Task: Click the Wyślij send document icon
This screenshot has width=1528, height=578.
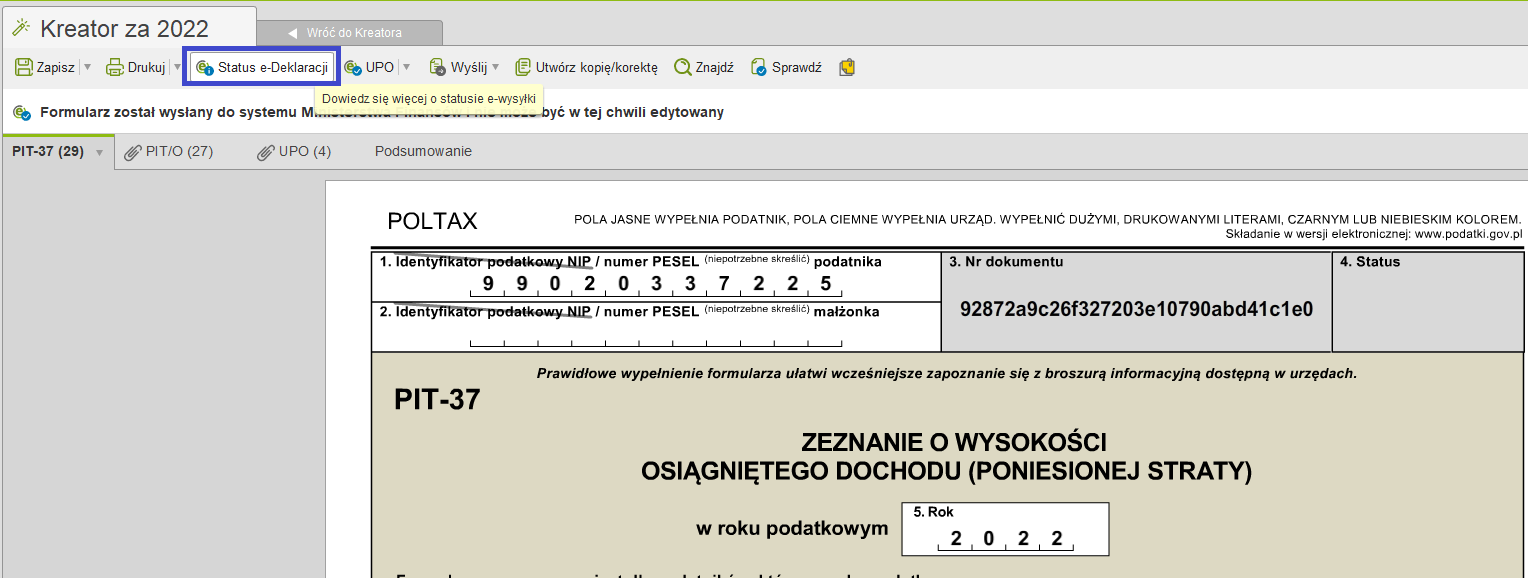Action: coord(438,68)
